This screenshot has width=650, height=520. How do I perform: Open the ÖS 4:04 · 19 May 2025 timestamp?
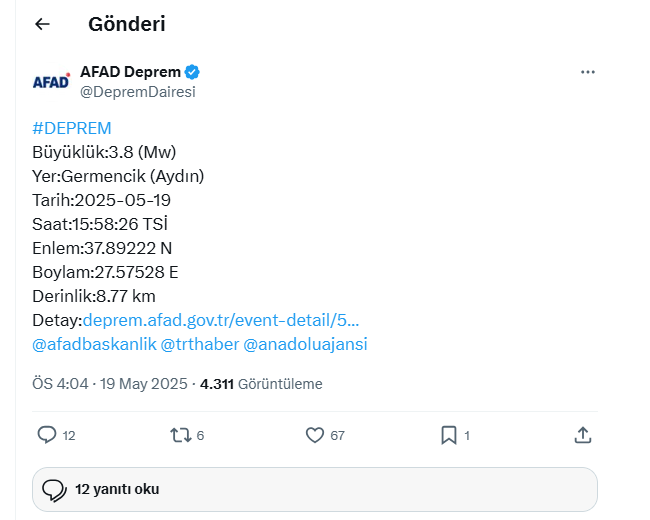pos(110,384)
